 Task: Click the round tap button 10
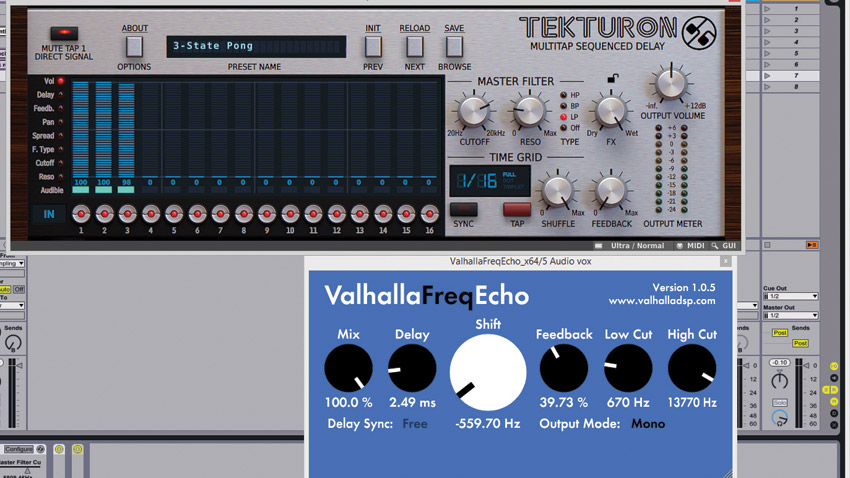[x=290, y=214]
